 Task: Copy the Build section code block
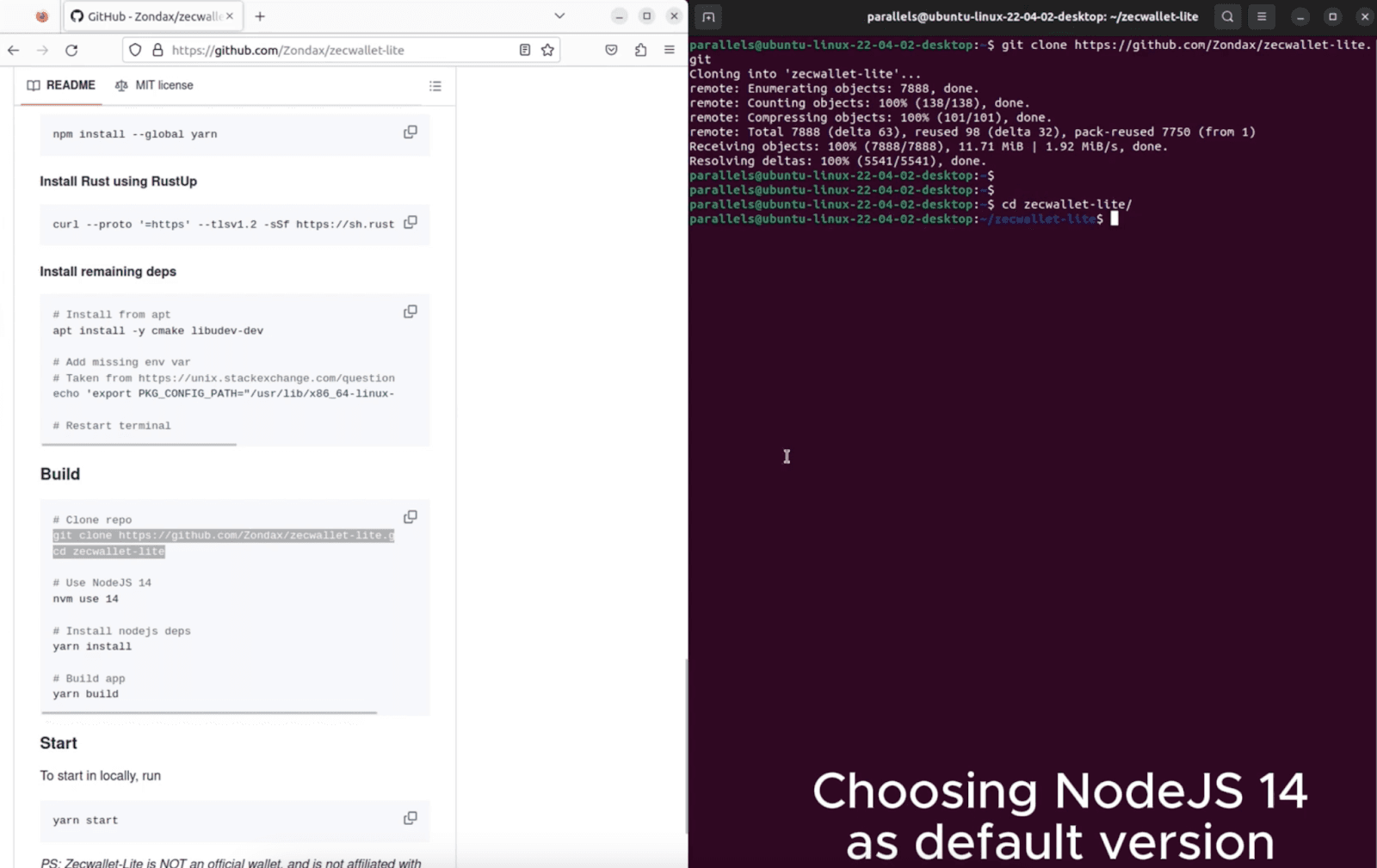[x=411, y=517]
